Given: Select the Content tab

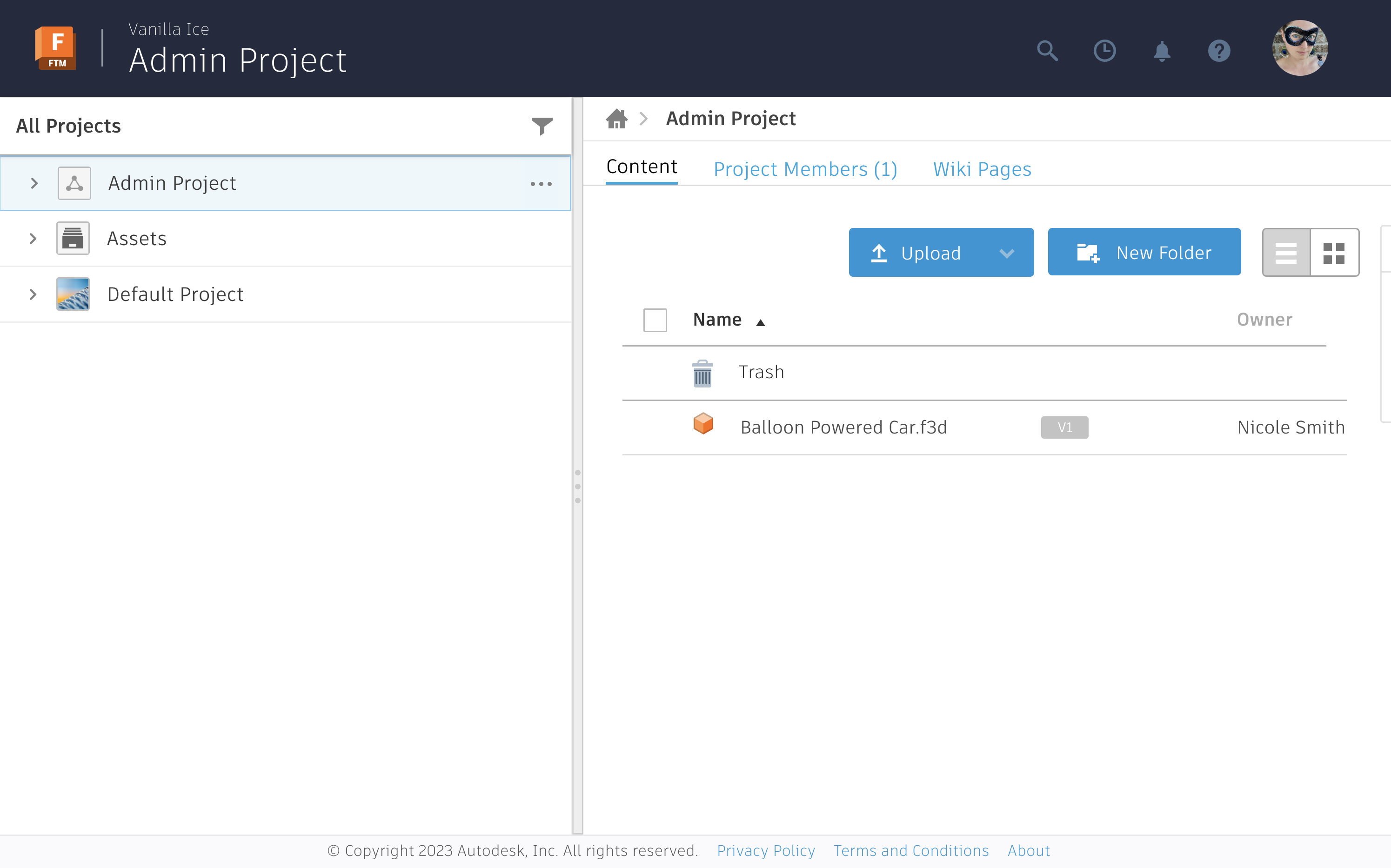Looking at the screenshot, I should click(x=642, y=167).
